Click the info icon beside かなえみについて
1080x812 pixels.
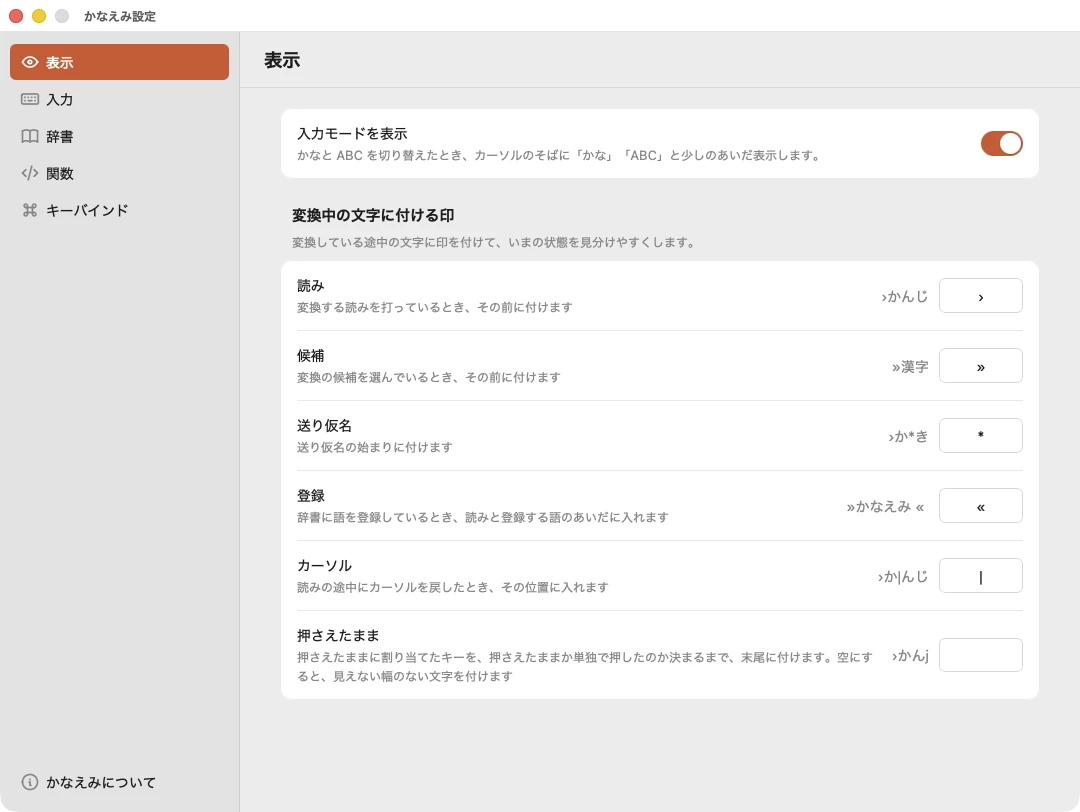[30, 782]
